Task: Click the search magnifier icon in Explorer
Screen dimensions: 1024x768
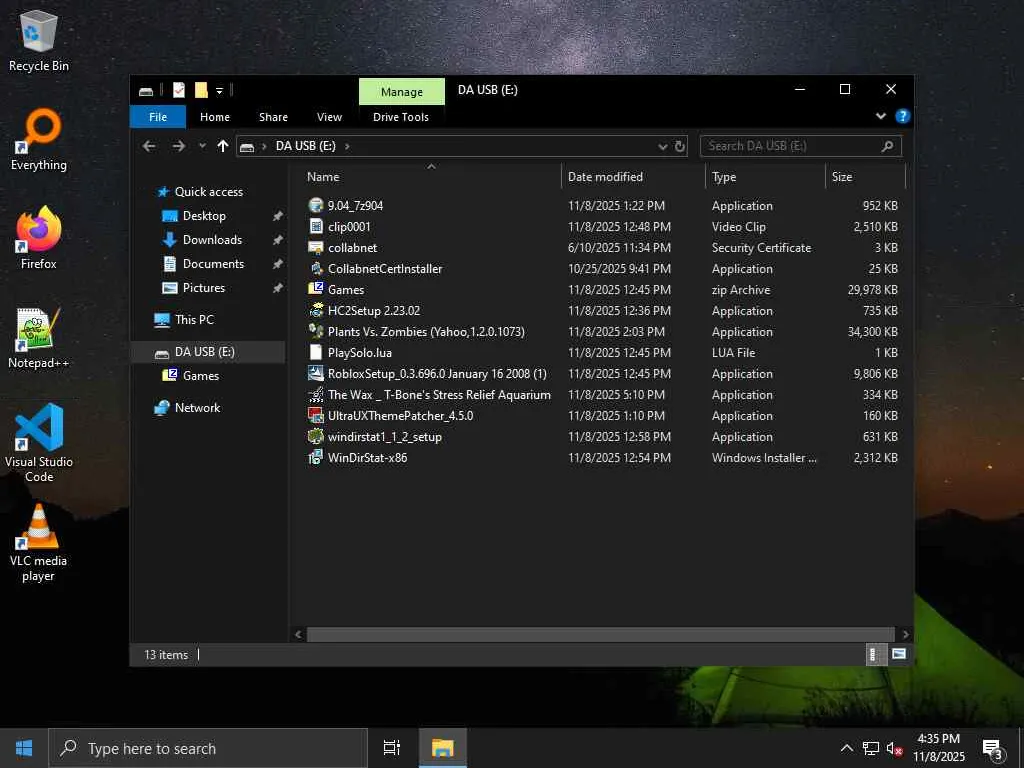Action: 887,146
